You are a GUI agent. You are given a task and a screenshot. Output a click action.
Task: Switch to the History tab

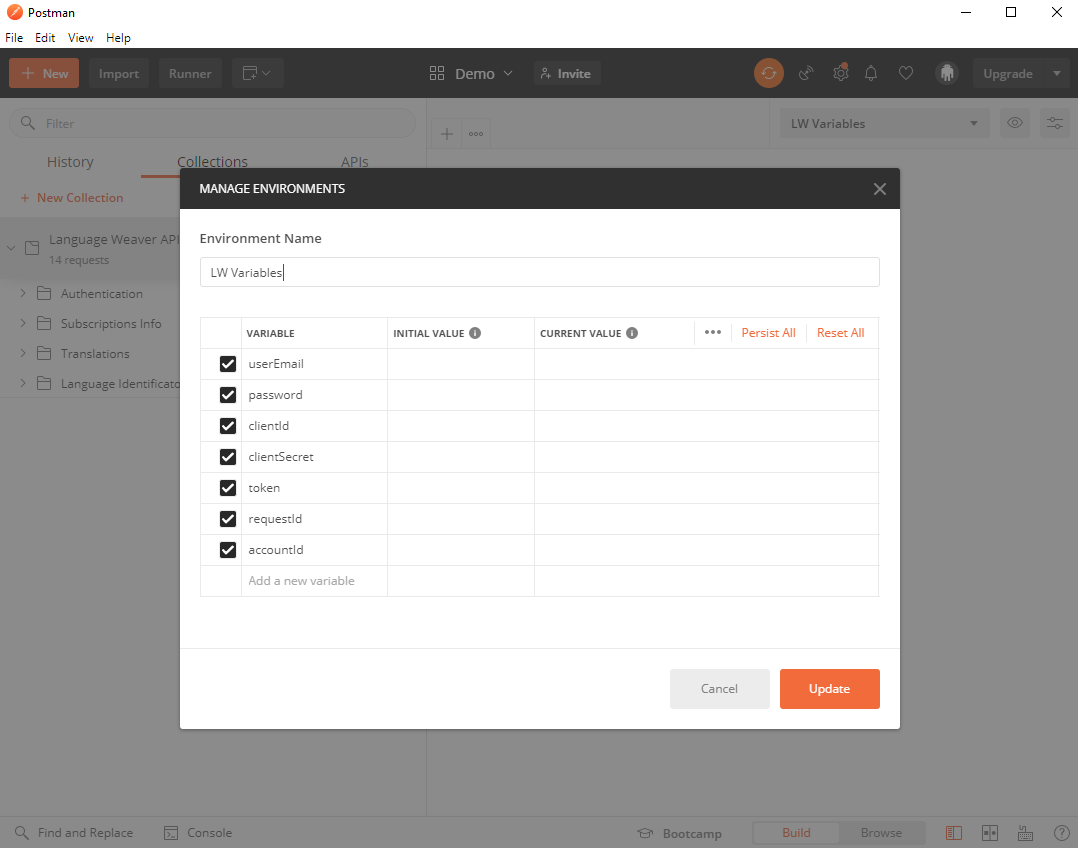click(70, 162)
